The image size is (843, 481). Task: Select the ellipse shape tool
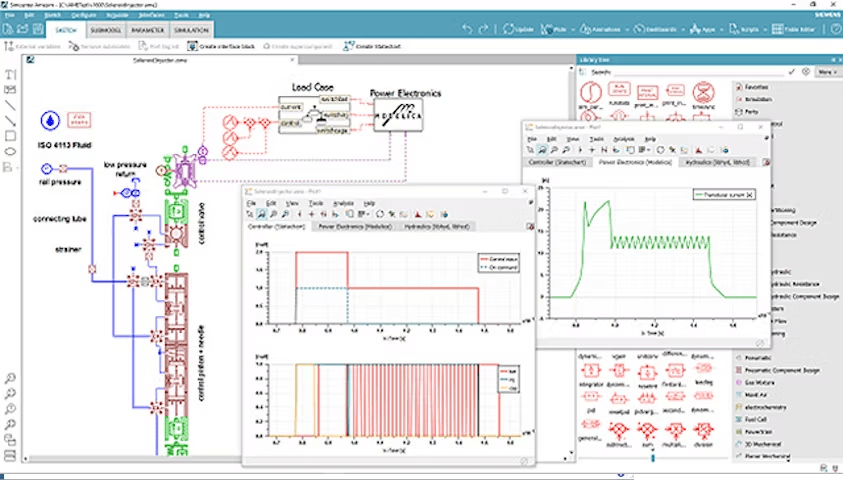[10, 151]
